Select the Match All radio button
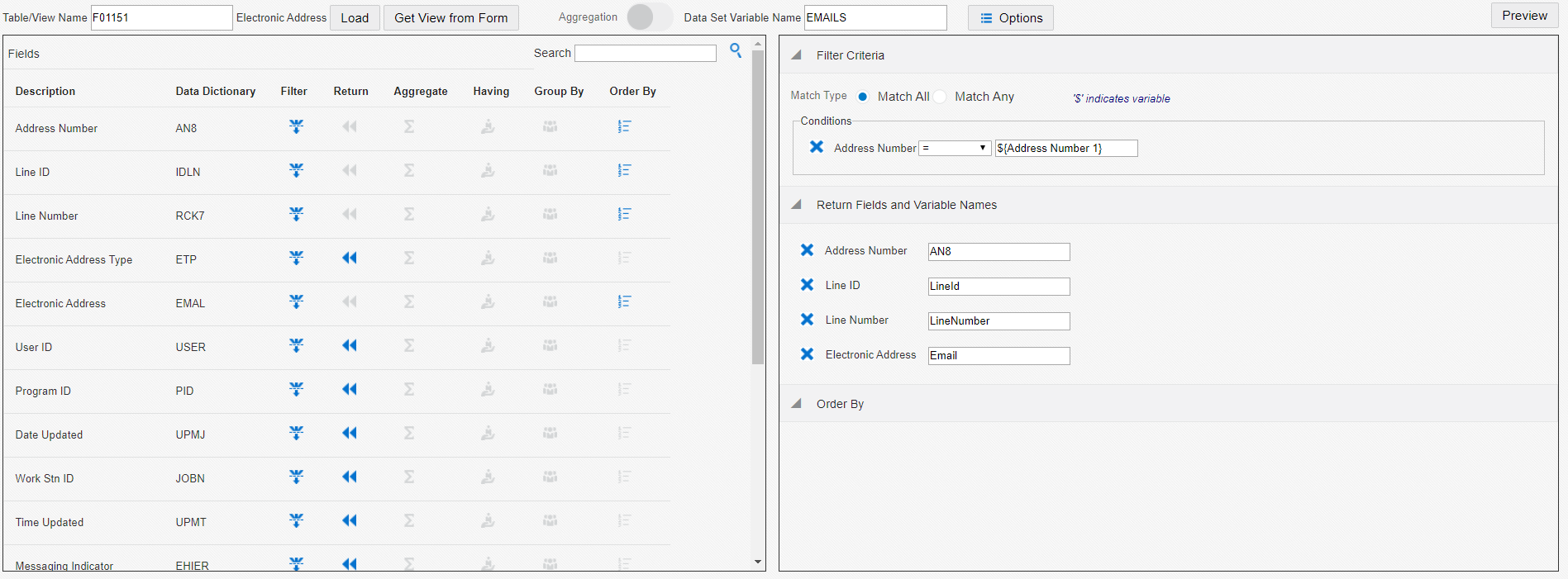This screenshot has width=1568, height=579. [863, 97]
